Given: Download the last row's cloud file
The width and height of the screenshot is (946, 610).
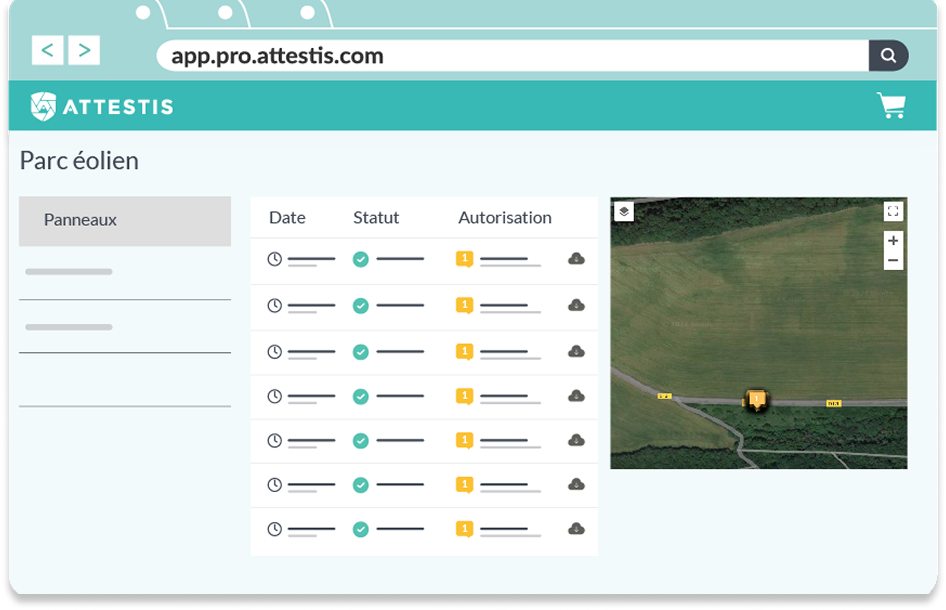Looking at the screenshot, I should 576,529.
